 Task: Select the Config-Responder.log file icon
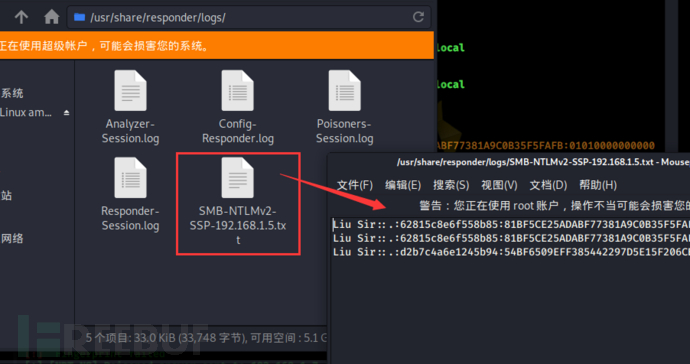pyautogui.click(x=238, y=90)
